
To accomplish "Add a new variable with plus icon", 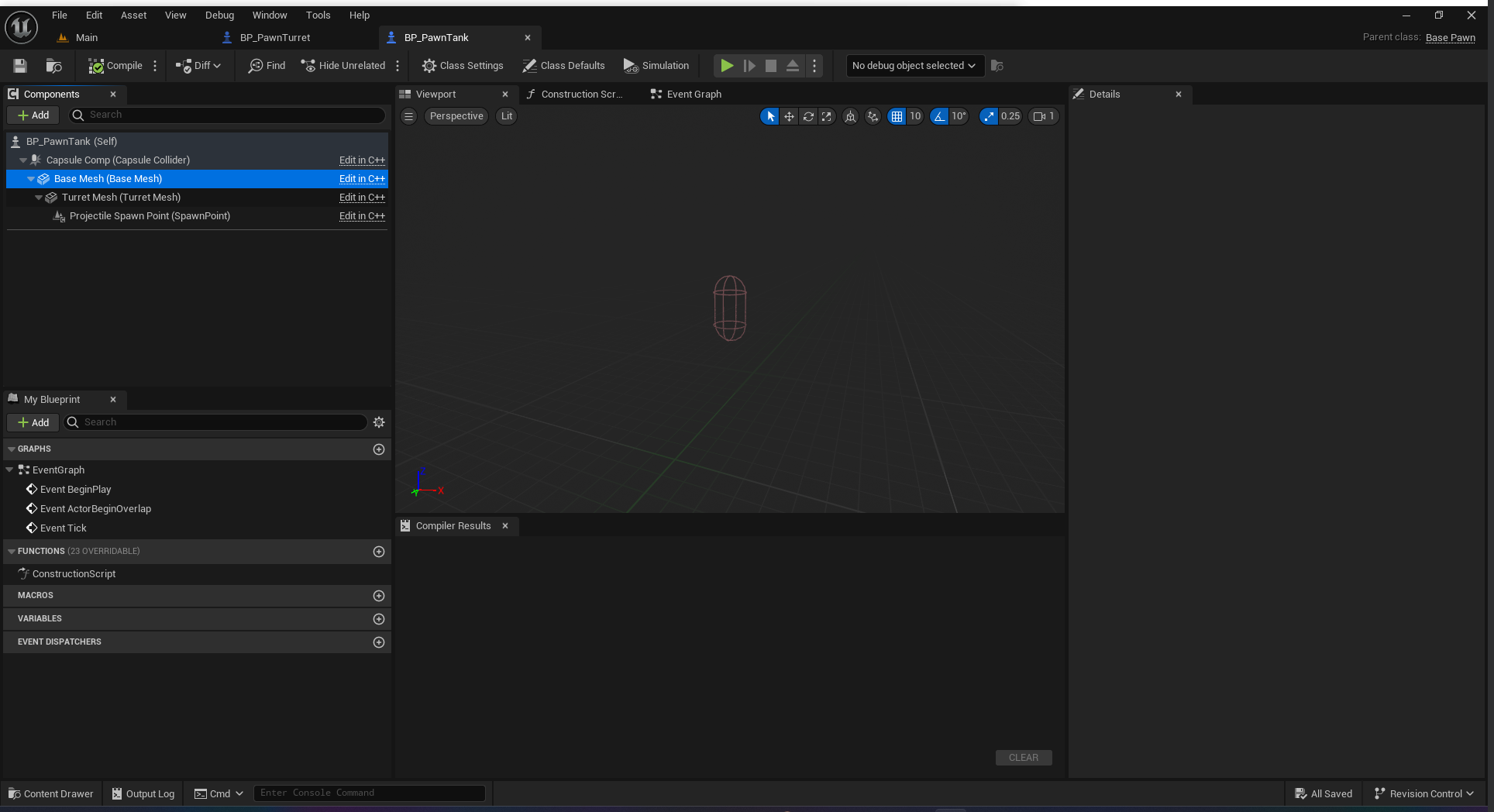I will [x=379, y=619].
